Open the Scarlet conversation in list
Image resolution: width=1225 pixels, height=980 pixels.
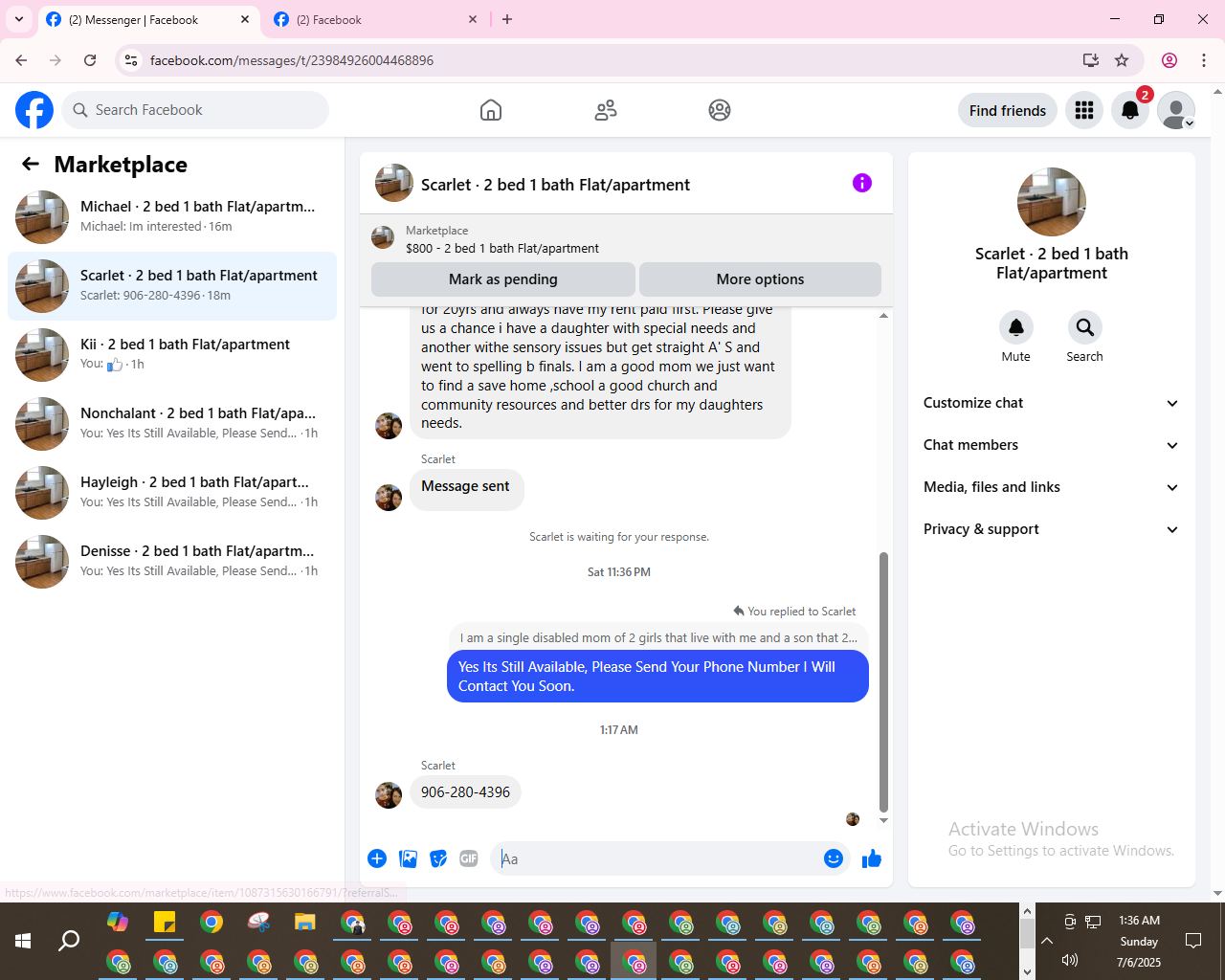172,286
